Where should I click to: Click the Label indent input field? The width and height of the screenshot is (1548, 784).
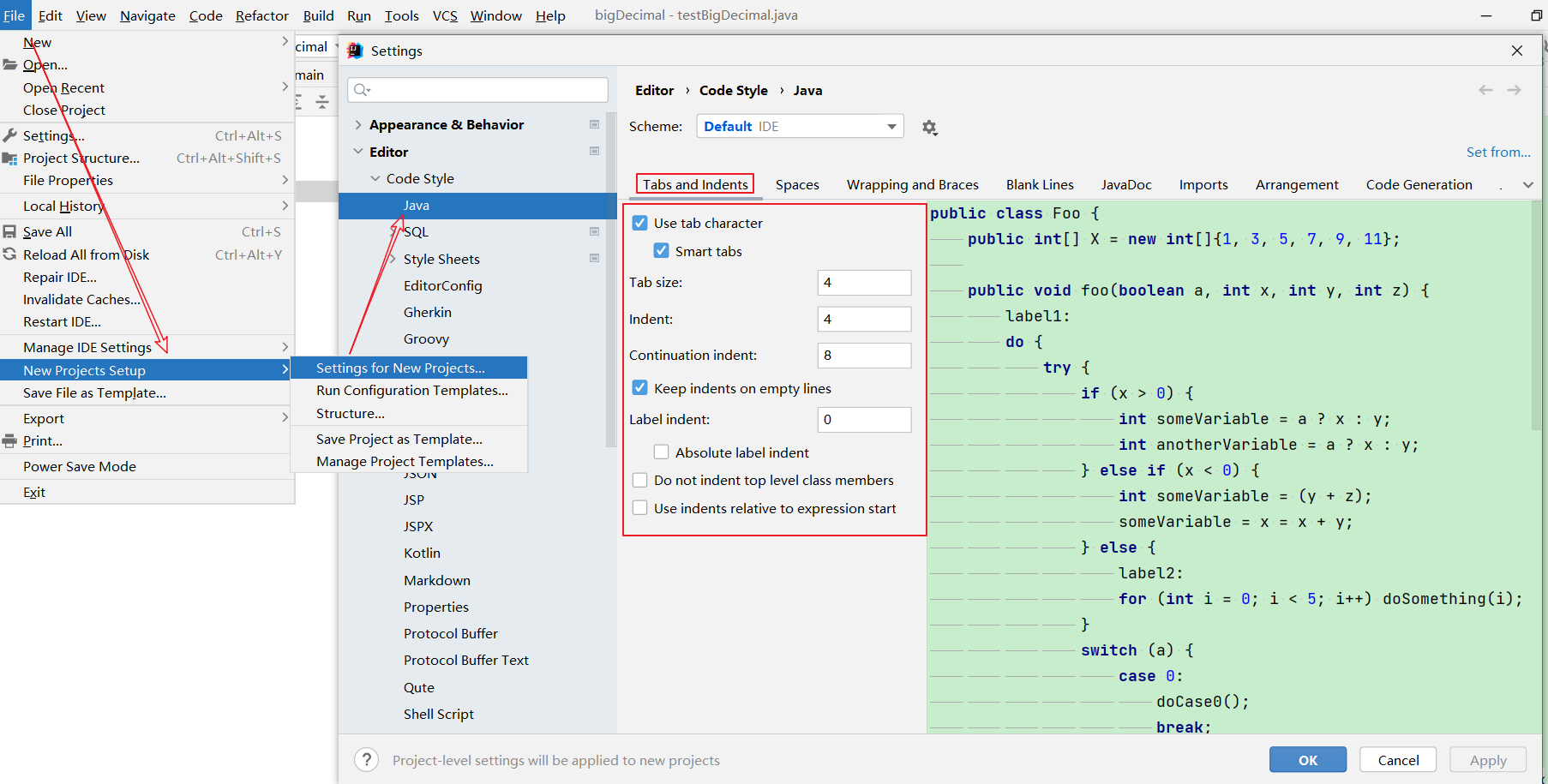tap(864, 420)
